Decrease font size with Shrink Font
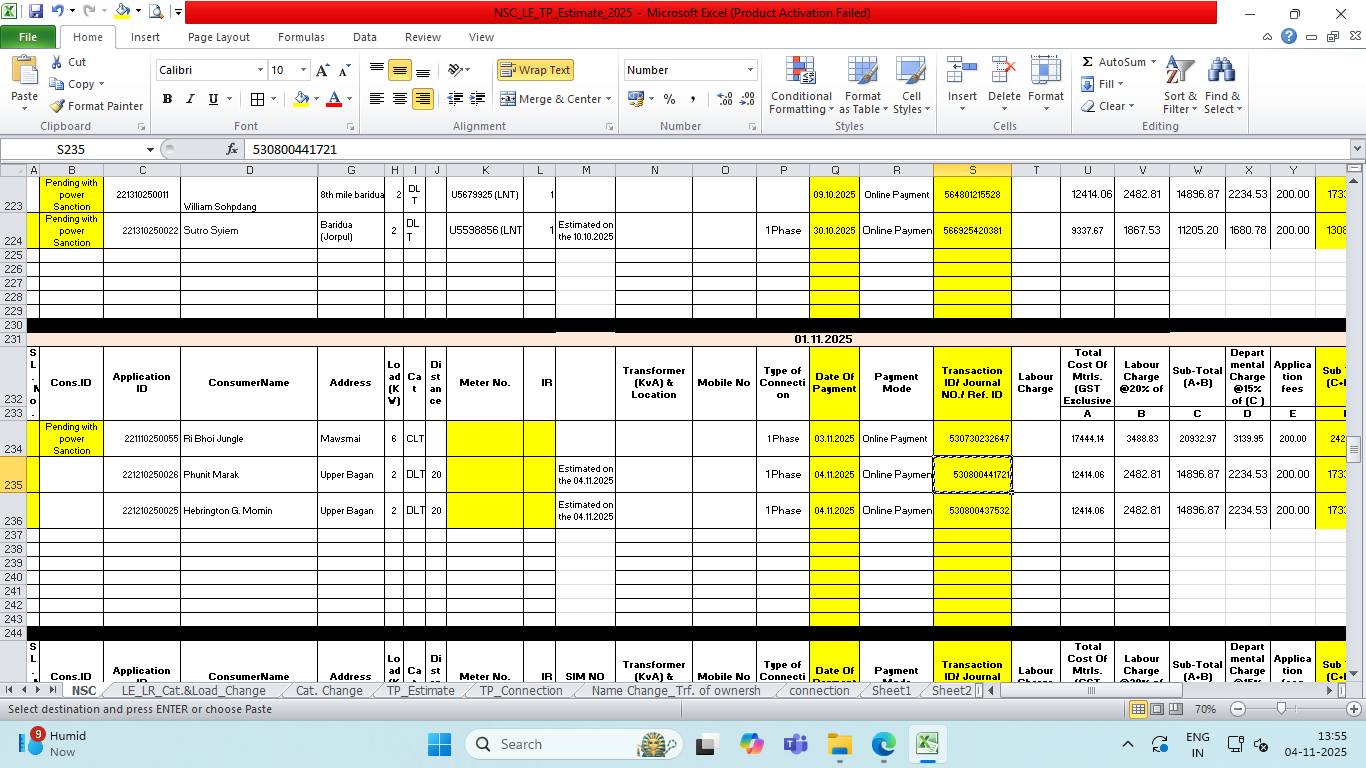The image size is (1366, 768). [x=344, y=70]
